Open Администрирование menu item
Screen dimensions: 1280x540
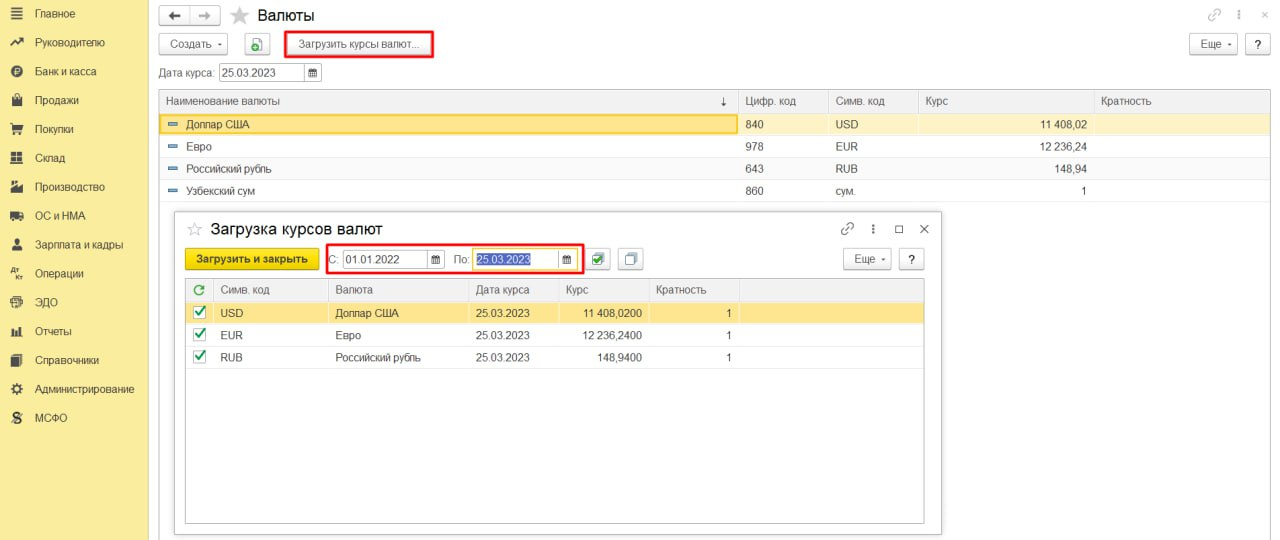coord(84,389)
